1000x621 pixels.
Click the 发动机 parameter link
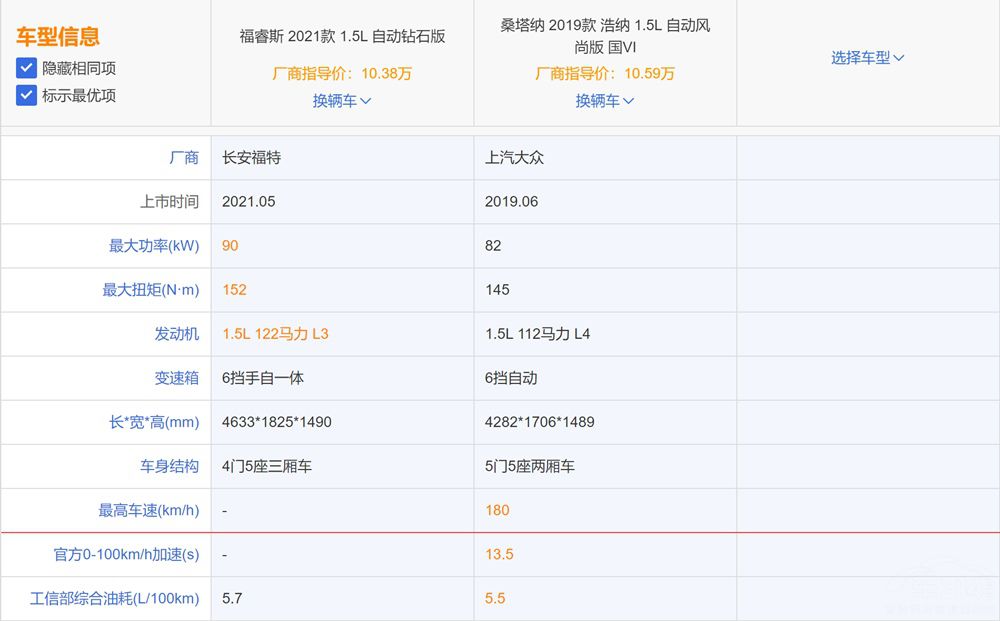[x=176, y=334]
